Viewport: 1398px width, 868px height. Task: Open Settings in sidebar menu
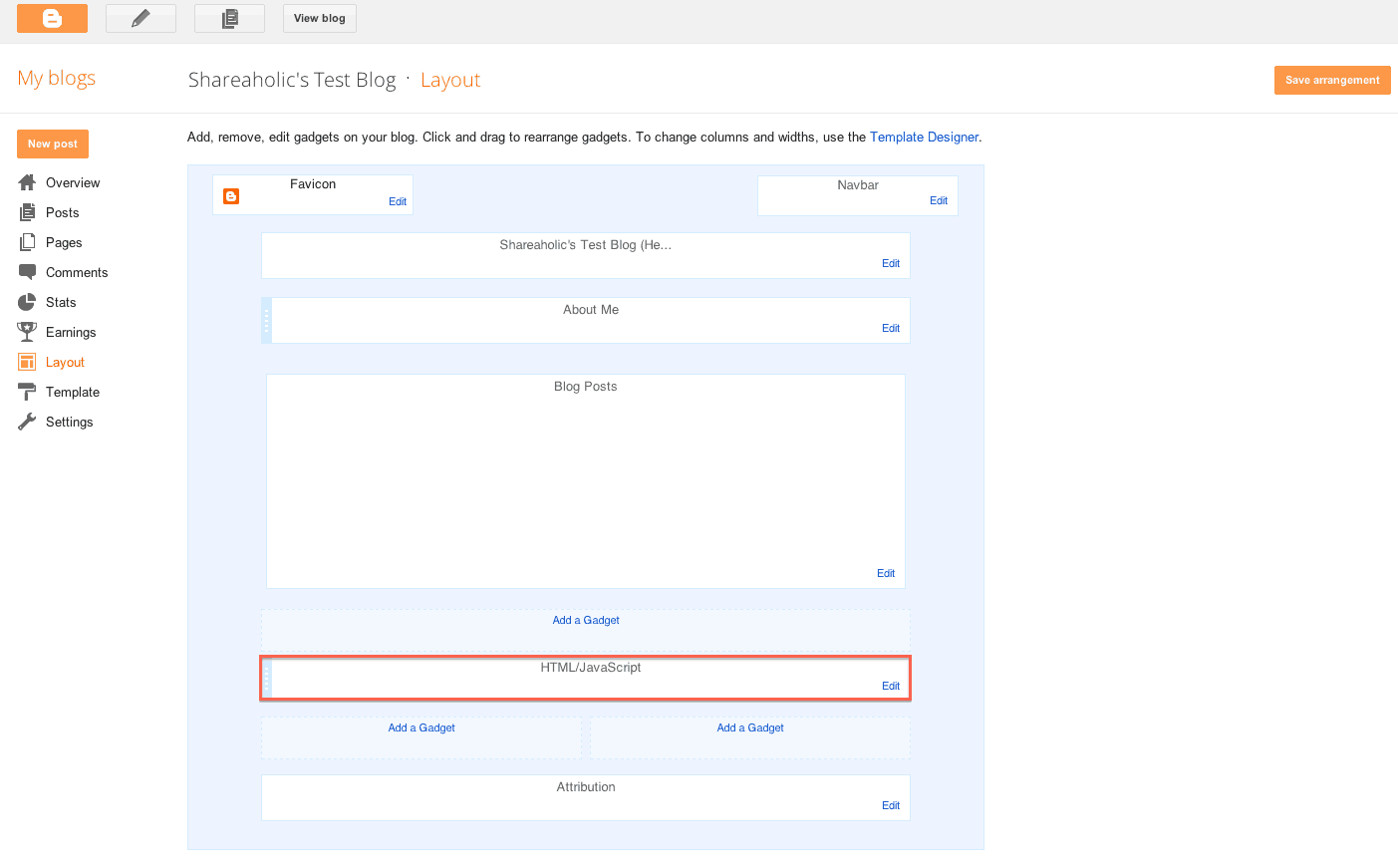click(69, 422)
